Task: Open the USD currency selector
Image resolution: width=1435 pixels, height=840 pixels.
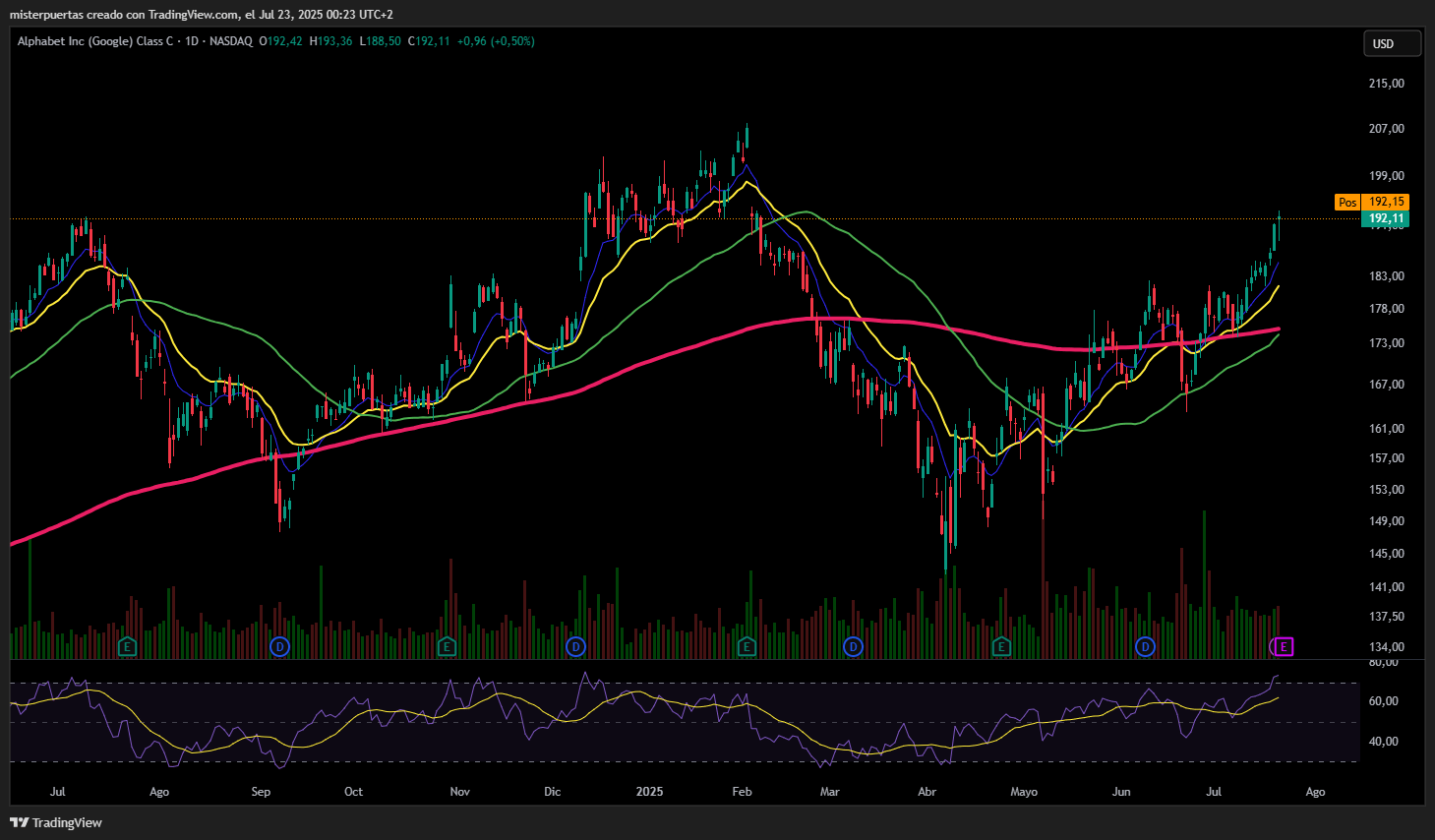Action: click(1391, 43)
